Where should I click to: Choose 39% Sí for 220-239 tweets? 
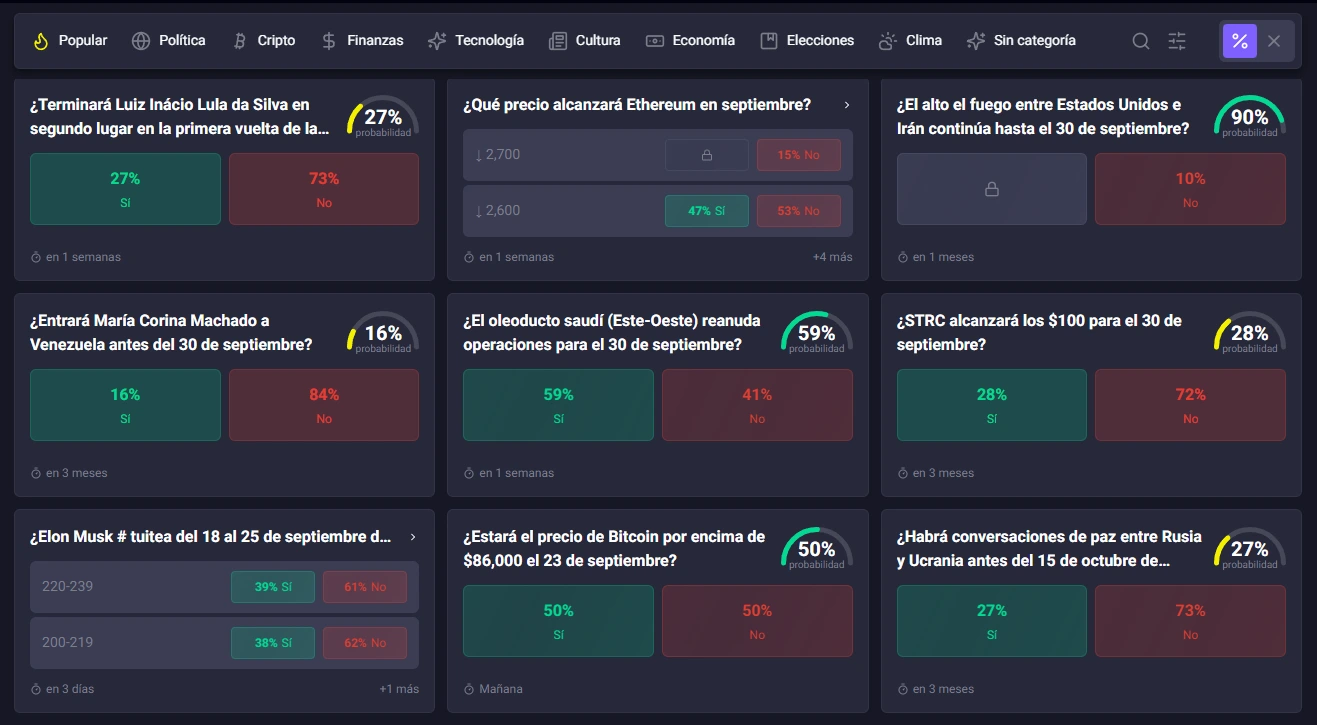(273, 587)
